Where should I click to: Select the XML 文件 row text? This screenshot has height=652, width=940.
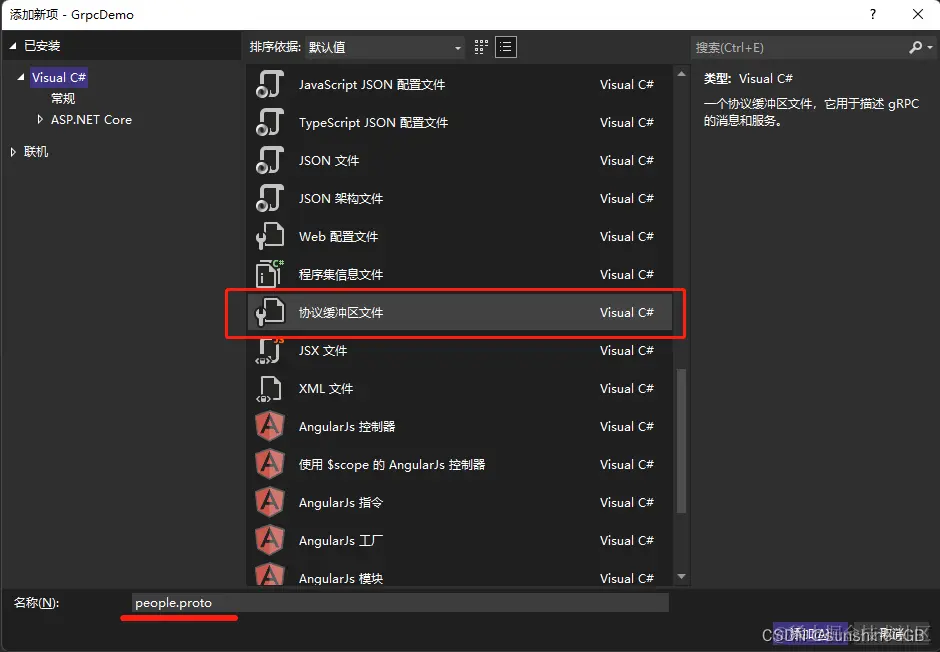(x=326, y=388)
